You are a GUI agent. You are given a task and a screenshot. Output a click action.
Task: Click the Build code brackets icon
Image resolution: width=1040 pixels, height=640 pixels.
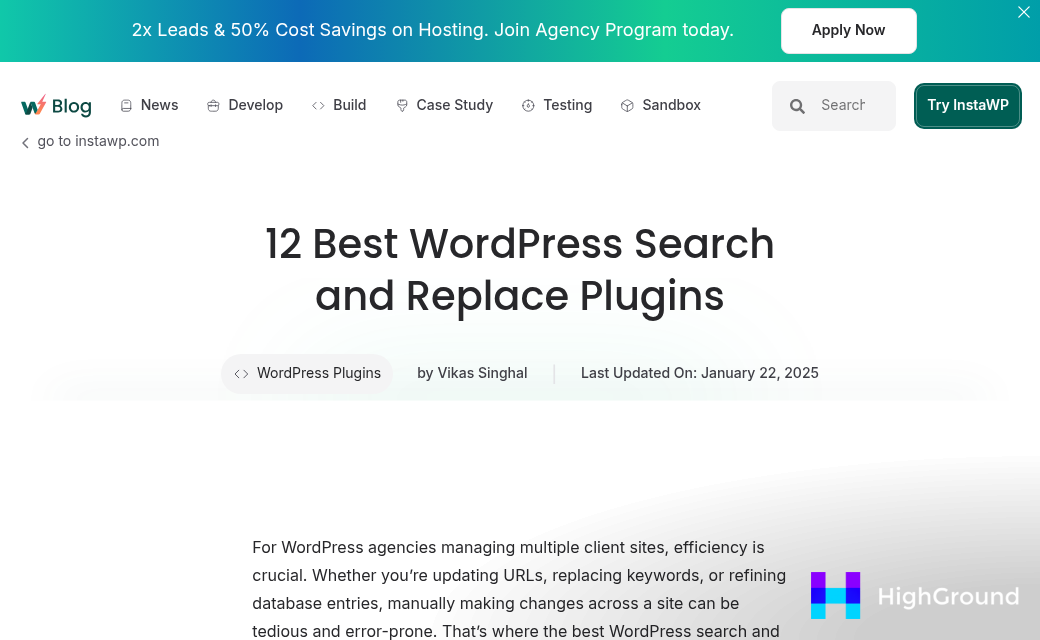point(318,104)
